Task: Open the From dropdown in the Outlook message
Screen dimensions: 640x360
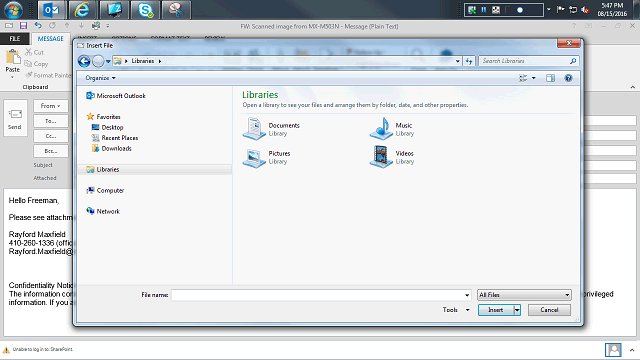Action: click(x=51, y=106)
